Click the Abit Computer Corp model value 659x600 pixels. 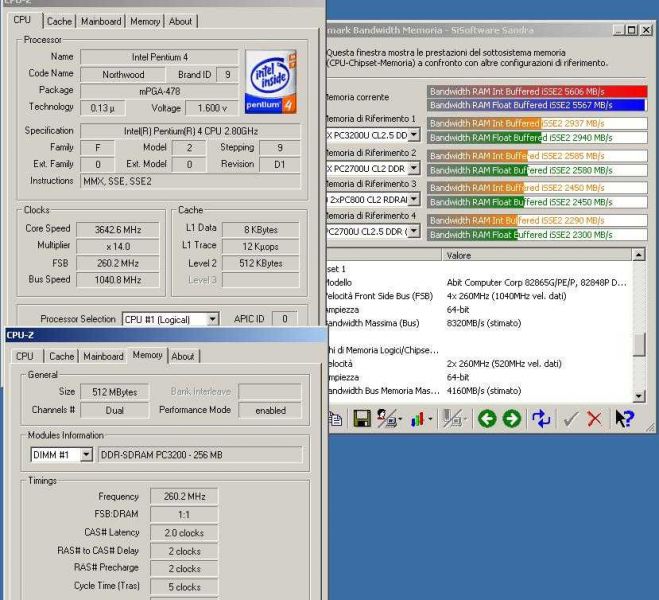pos(537,282)
